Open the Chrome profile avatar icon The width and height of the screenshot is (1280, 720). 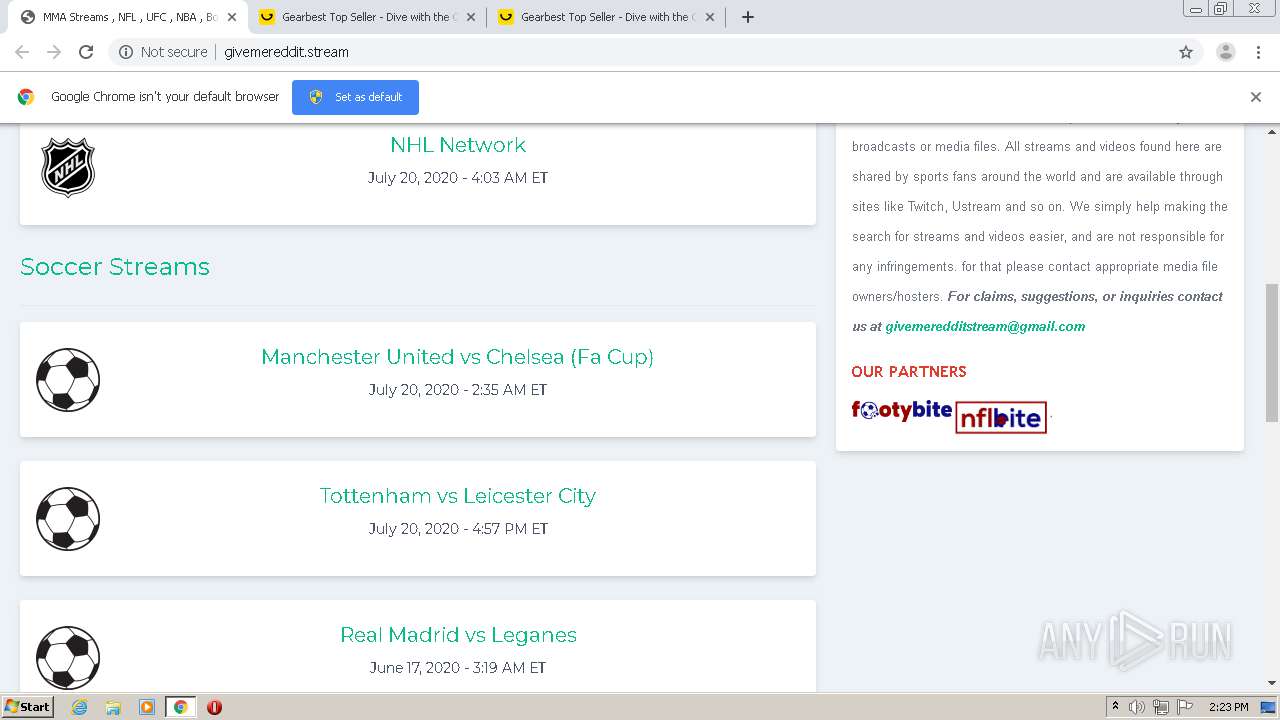coord(1225,52)
